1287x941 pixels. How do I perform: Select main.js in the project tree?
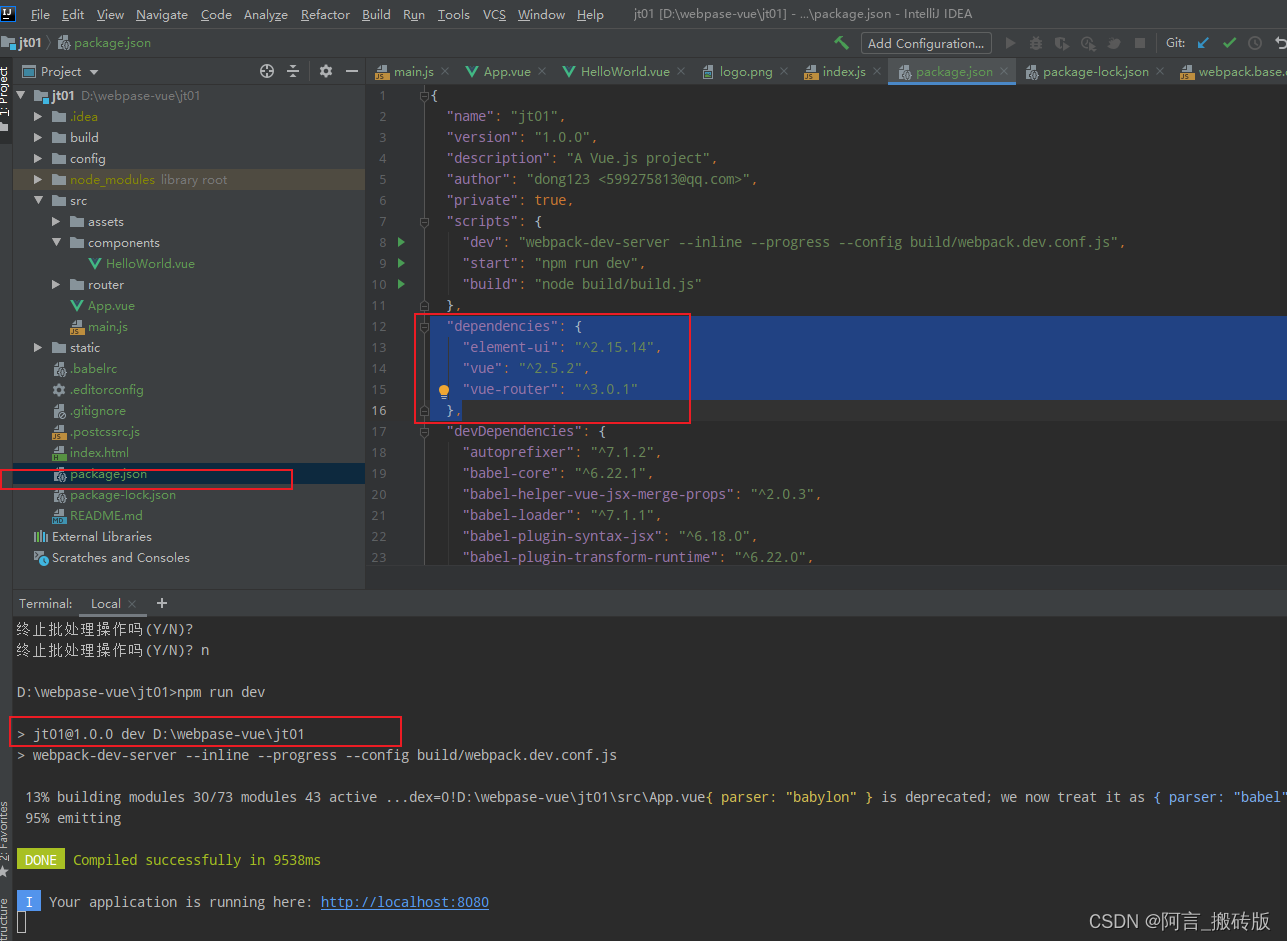click(x=107, y=326)
